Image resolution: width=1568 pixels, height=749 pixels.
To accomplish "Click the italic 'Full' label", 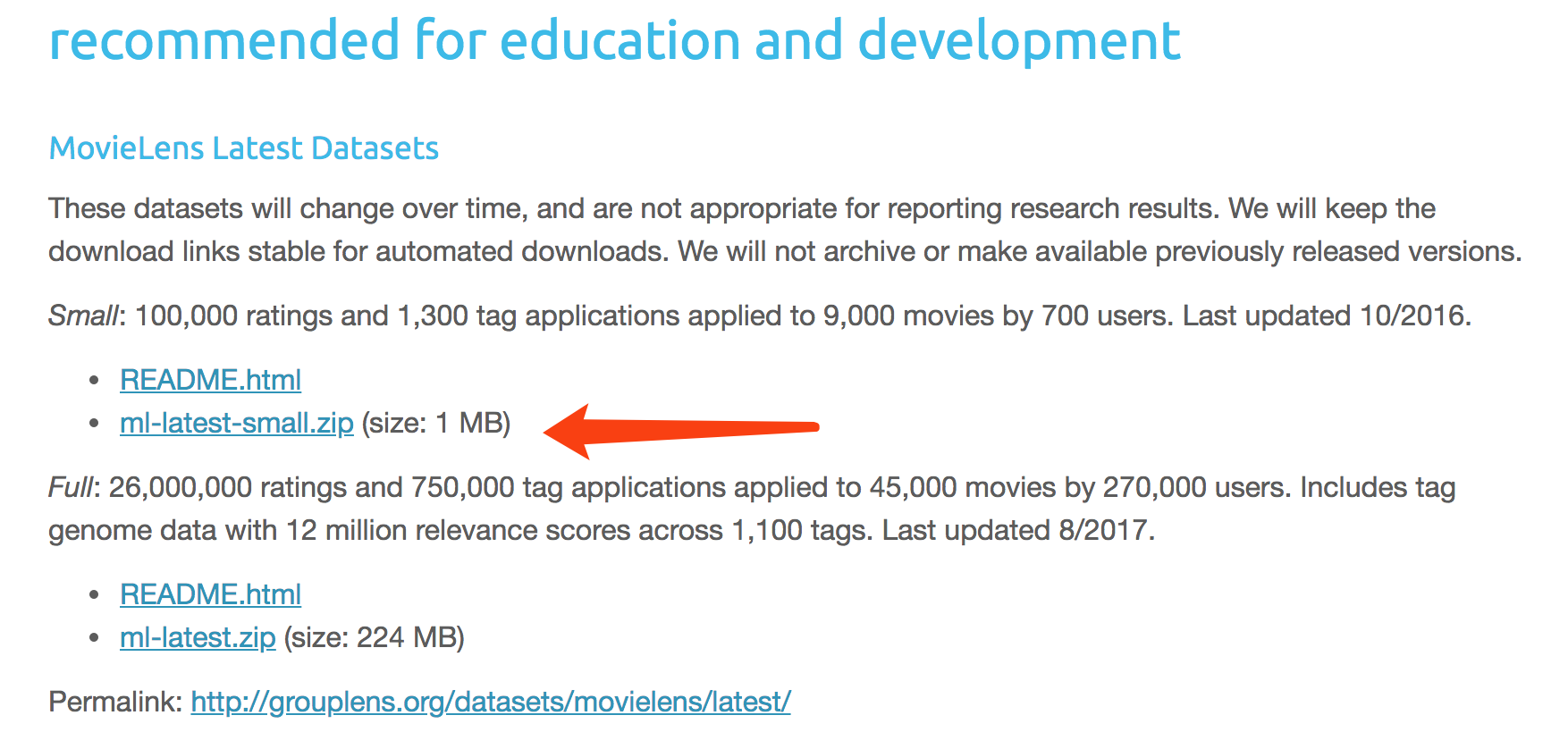I will point(71,487).
